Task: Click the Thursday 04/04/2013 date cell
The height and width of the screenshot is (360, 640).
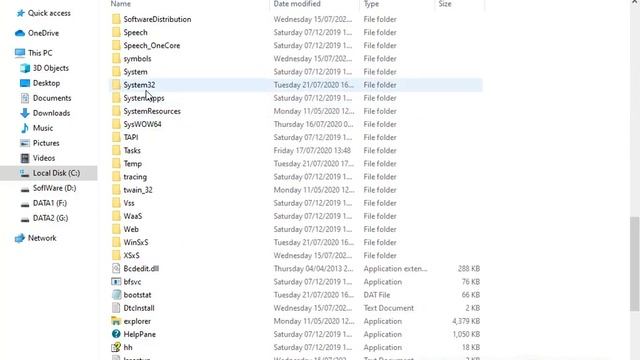Action: 313,269
